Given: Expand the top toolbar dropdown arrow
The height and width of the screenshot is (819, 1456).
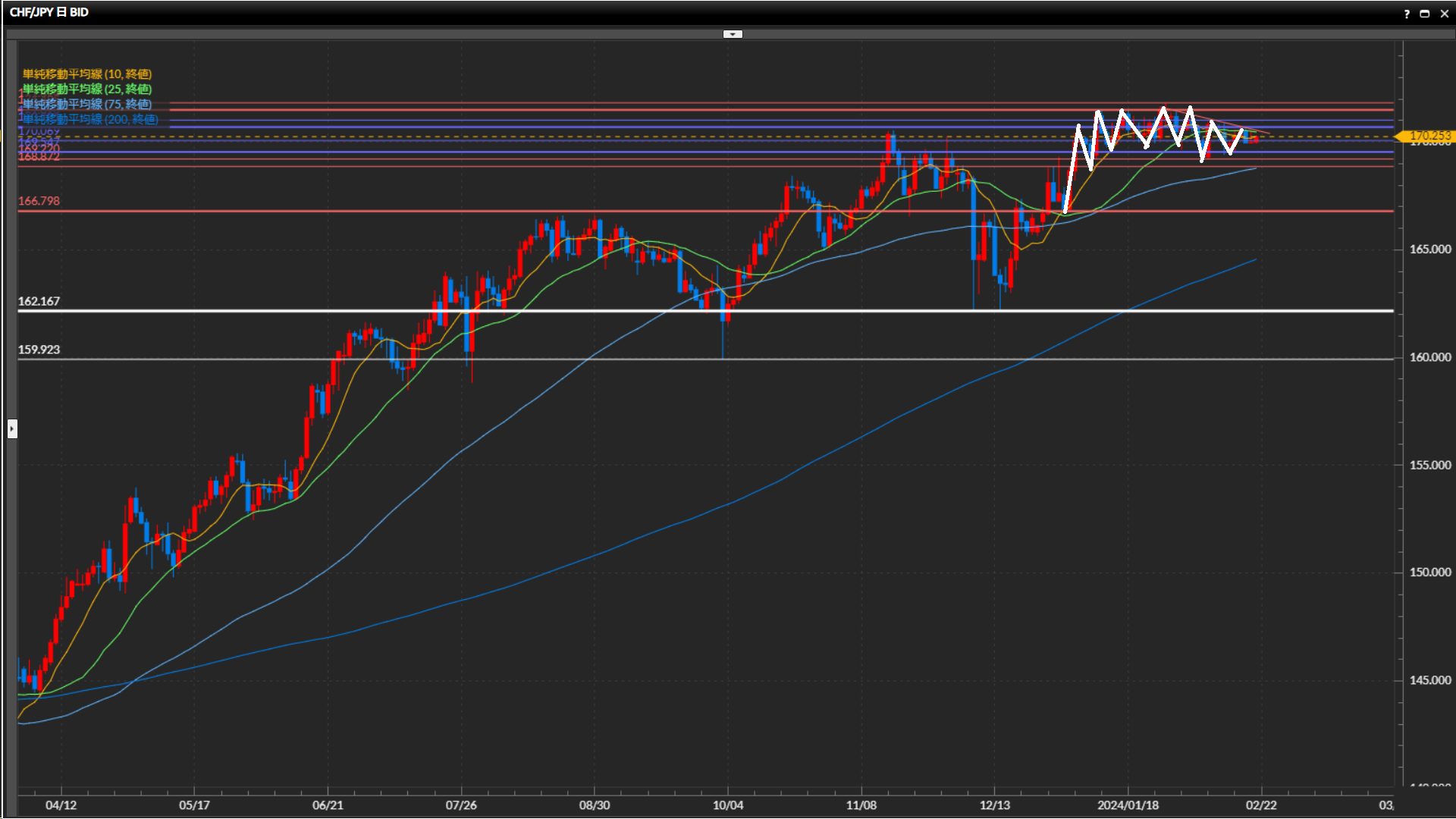Looking at the screenshot, I should coord(733,34).
